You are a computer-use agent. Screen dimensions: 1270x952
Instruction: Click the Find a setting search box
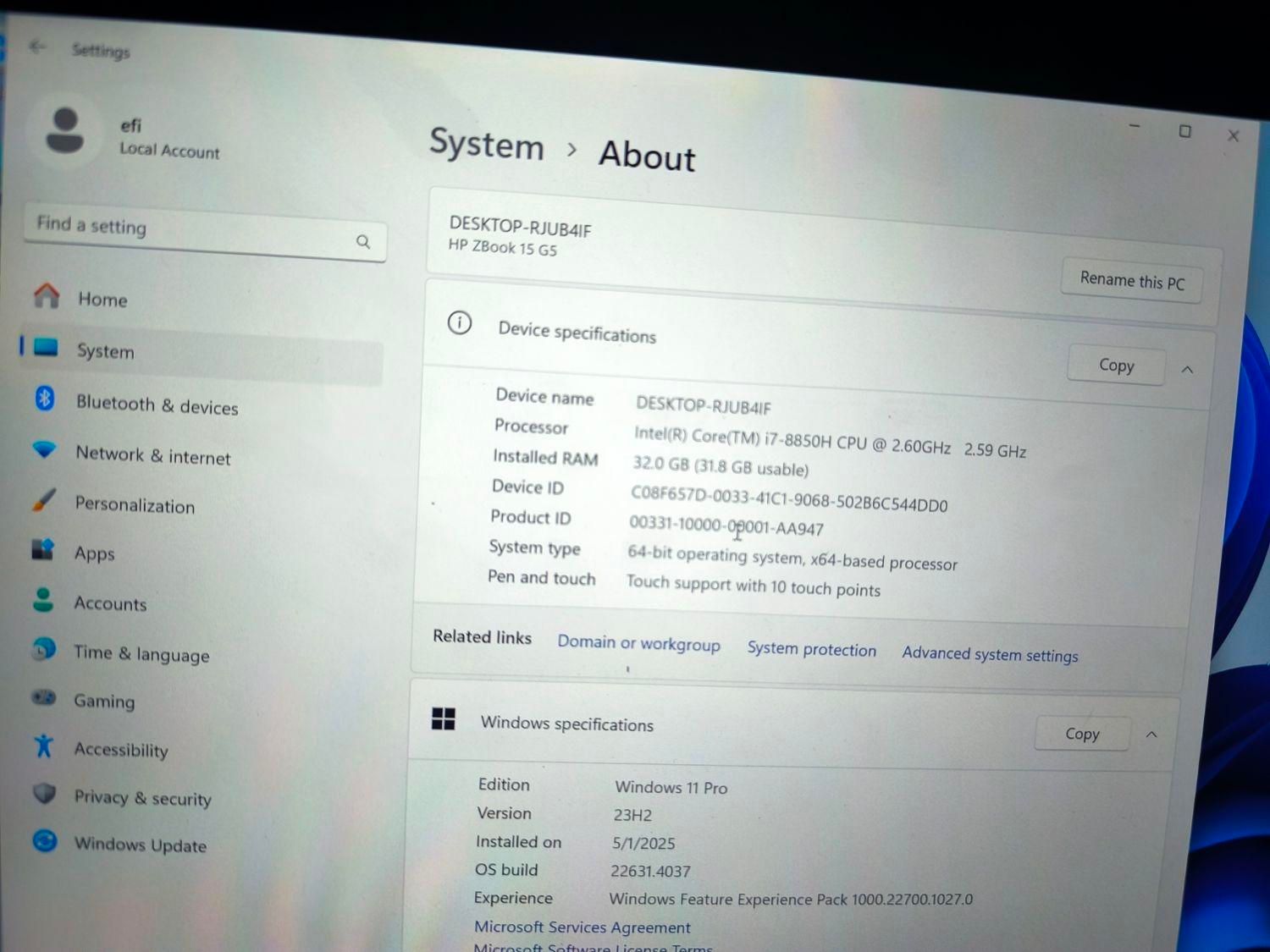205,232
